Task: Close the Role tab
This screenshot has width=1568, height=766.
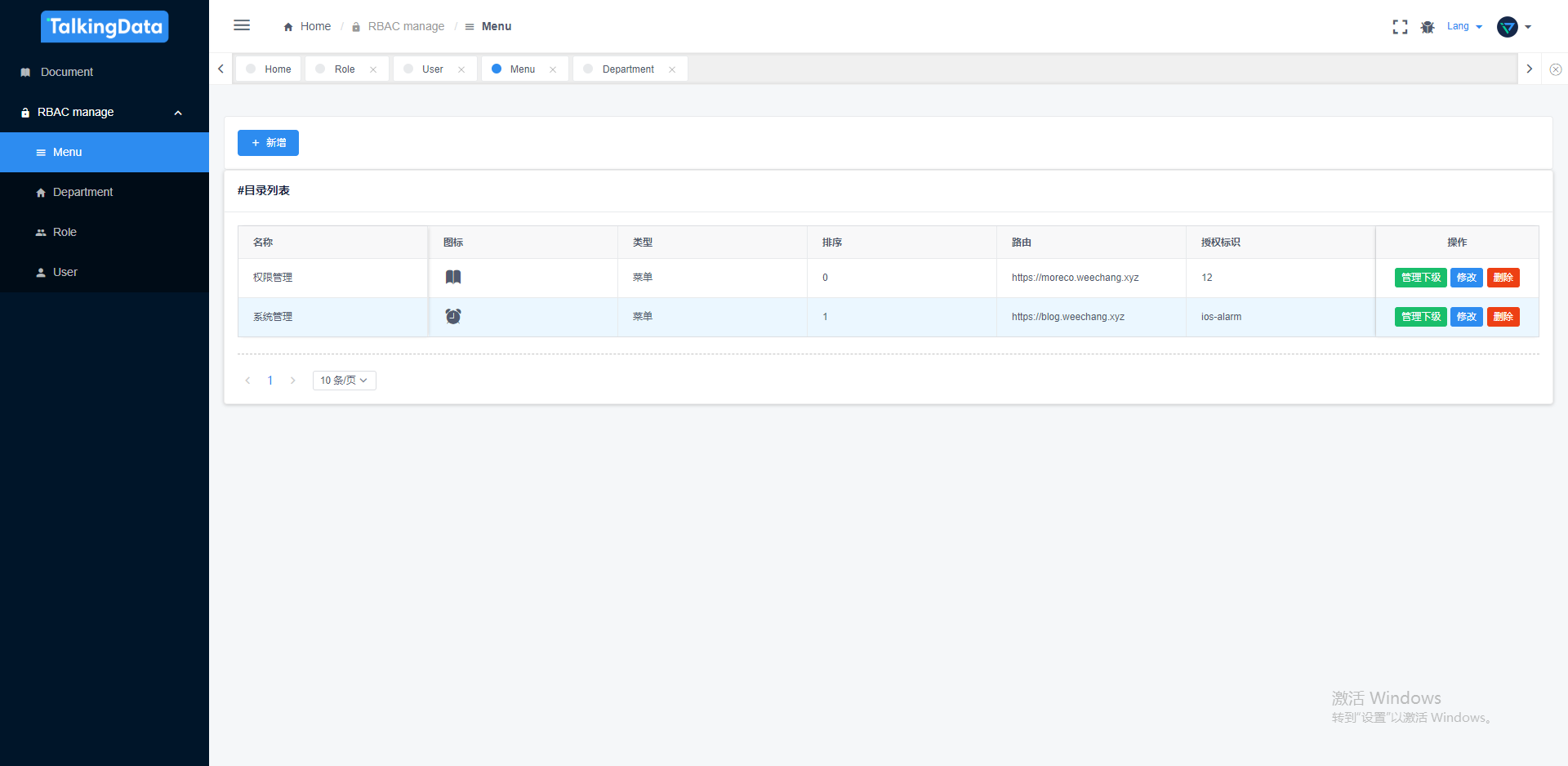Action: pos(373,69)
